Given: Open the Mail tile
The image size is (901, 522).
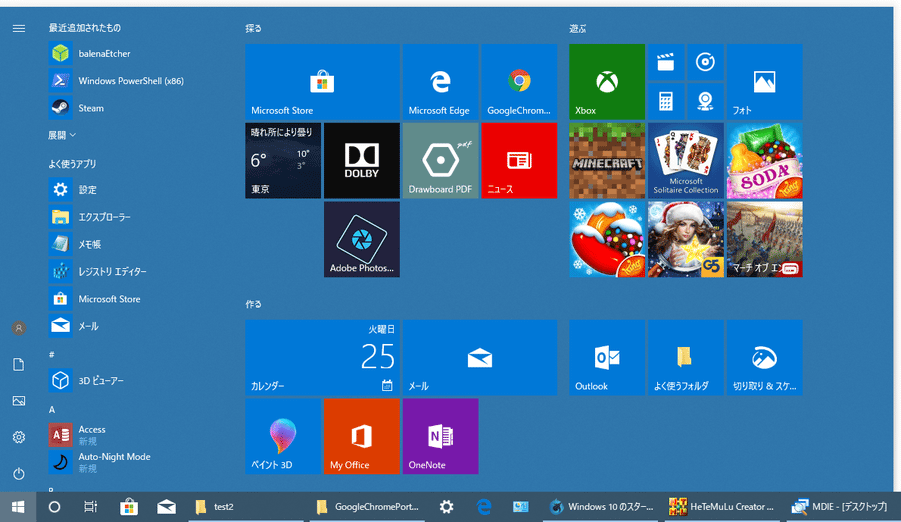Looking at the screenshot, I should (x=480, y=358).
